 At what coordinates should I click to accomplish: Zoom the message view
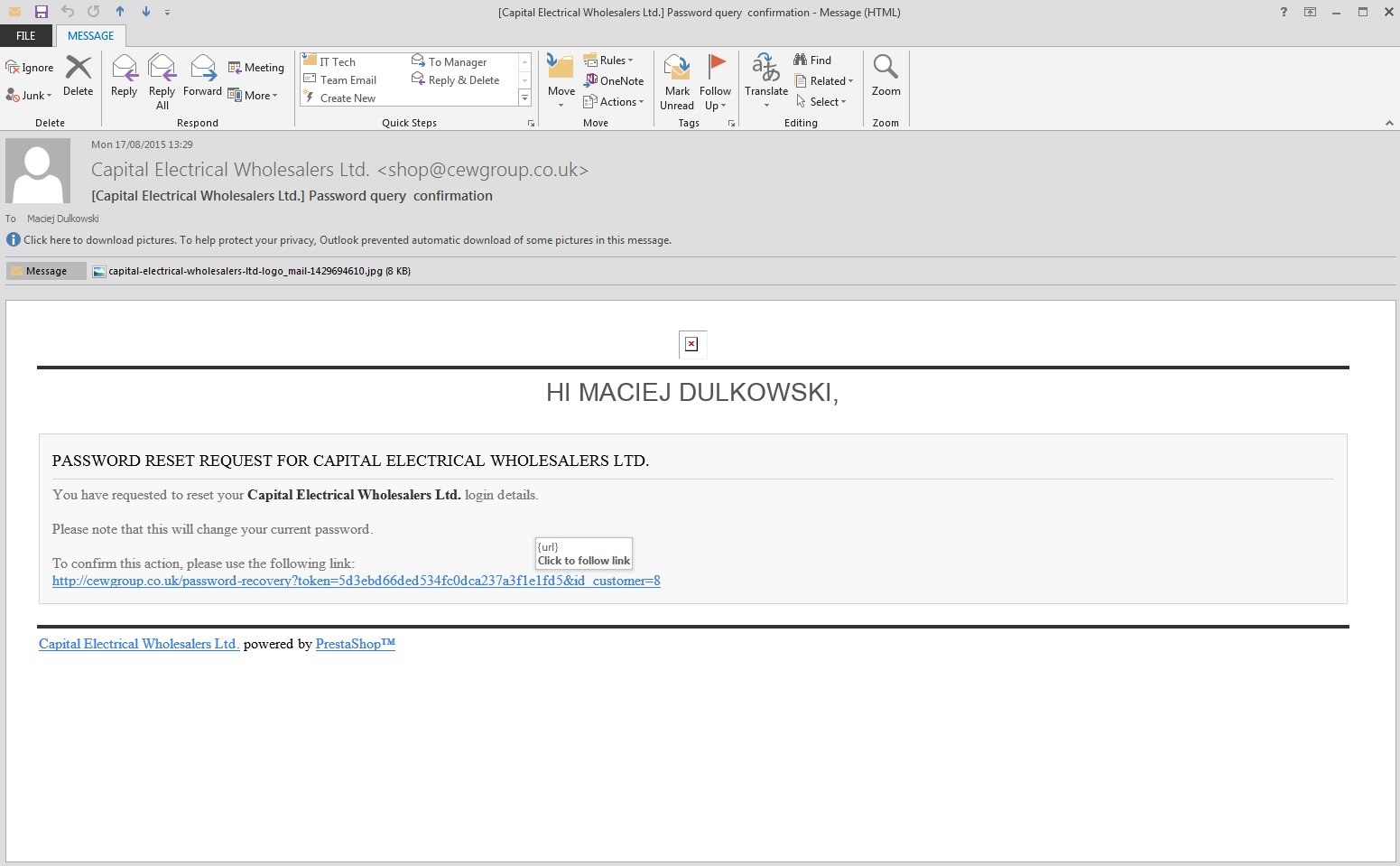(x=885, y=77)
